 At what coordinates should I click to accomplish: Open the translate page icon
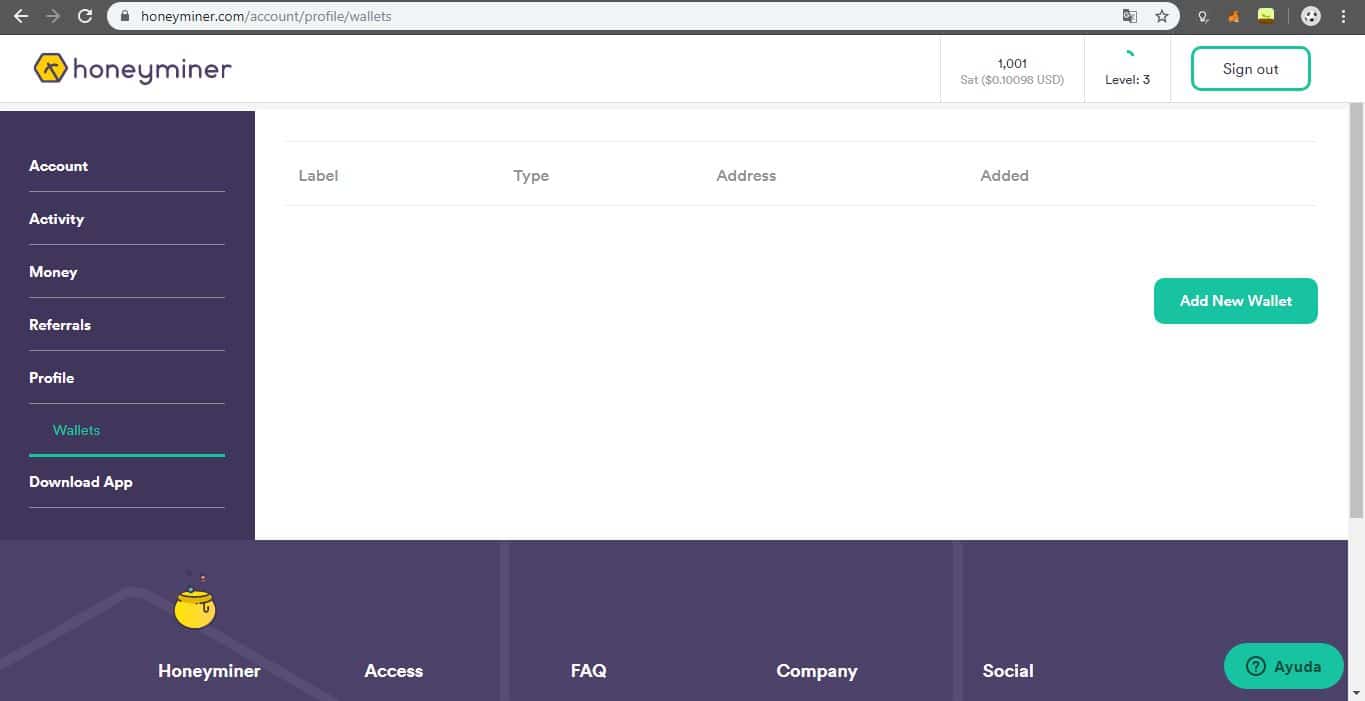click(x=1130, y=16)
